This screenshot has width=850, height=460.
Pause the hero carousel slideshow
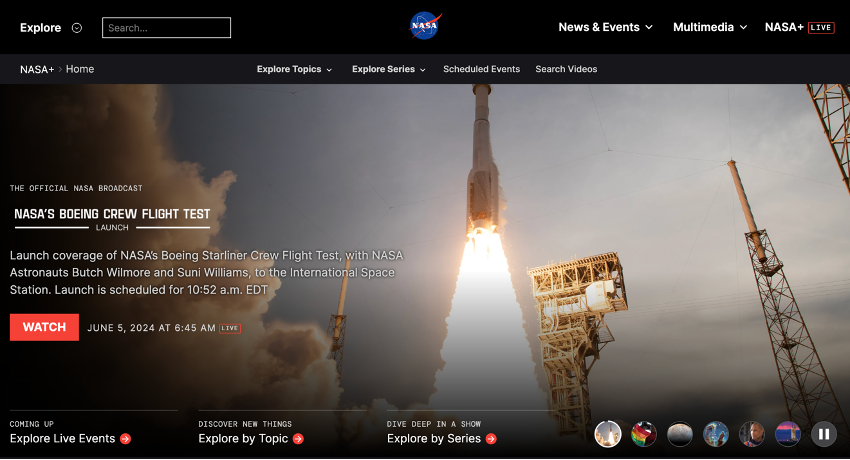[823, 434]
